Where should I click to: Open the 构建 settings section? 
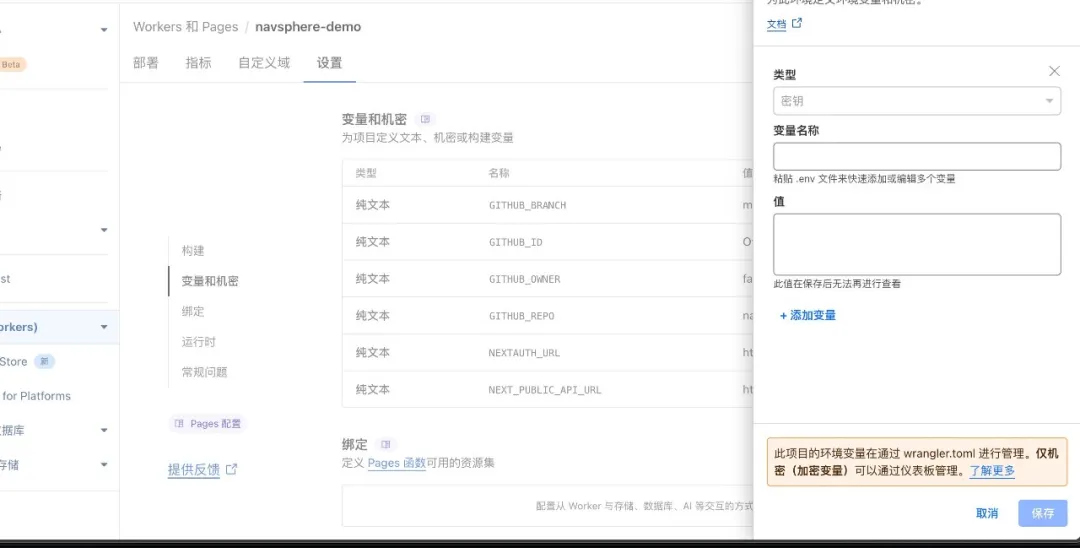coord(193,251)
